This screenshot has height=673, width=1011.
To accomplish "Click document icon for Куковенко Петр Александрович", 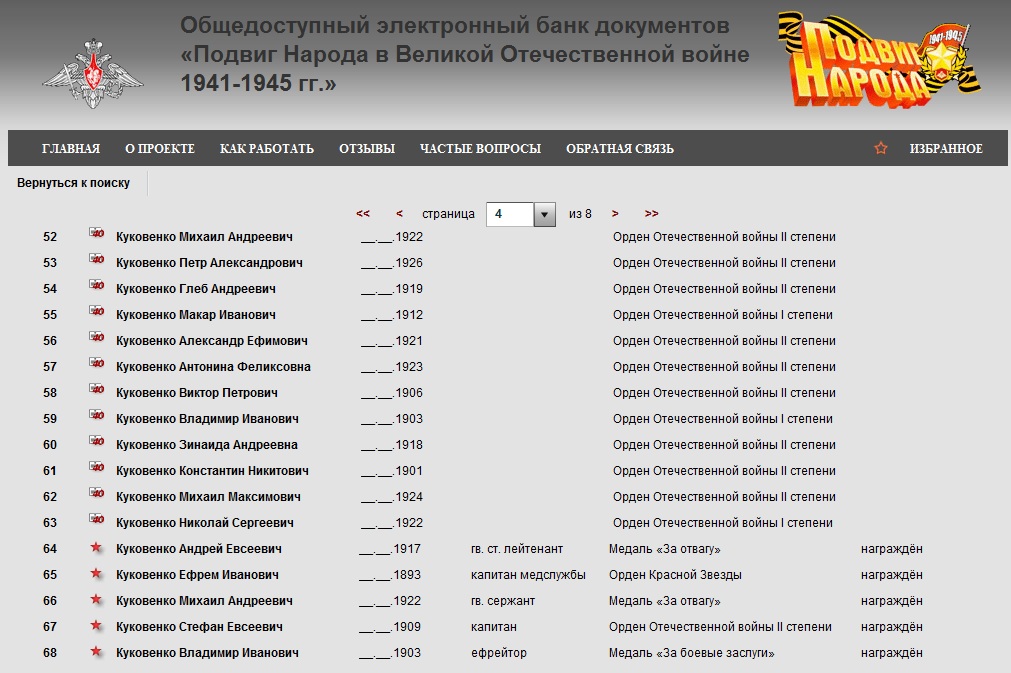I will (x=96, y=262).
